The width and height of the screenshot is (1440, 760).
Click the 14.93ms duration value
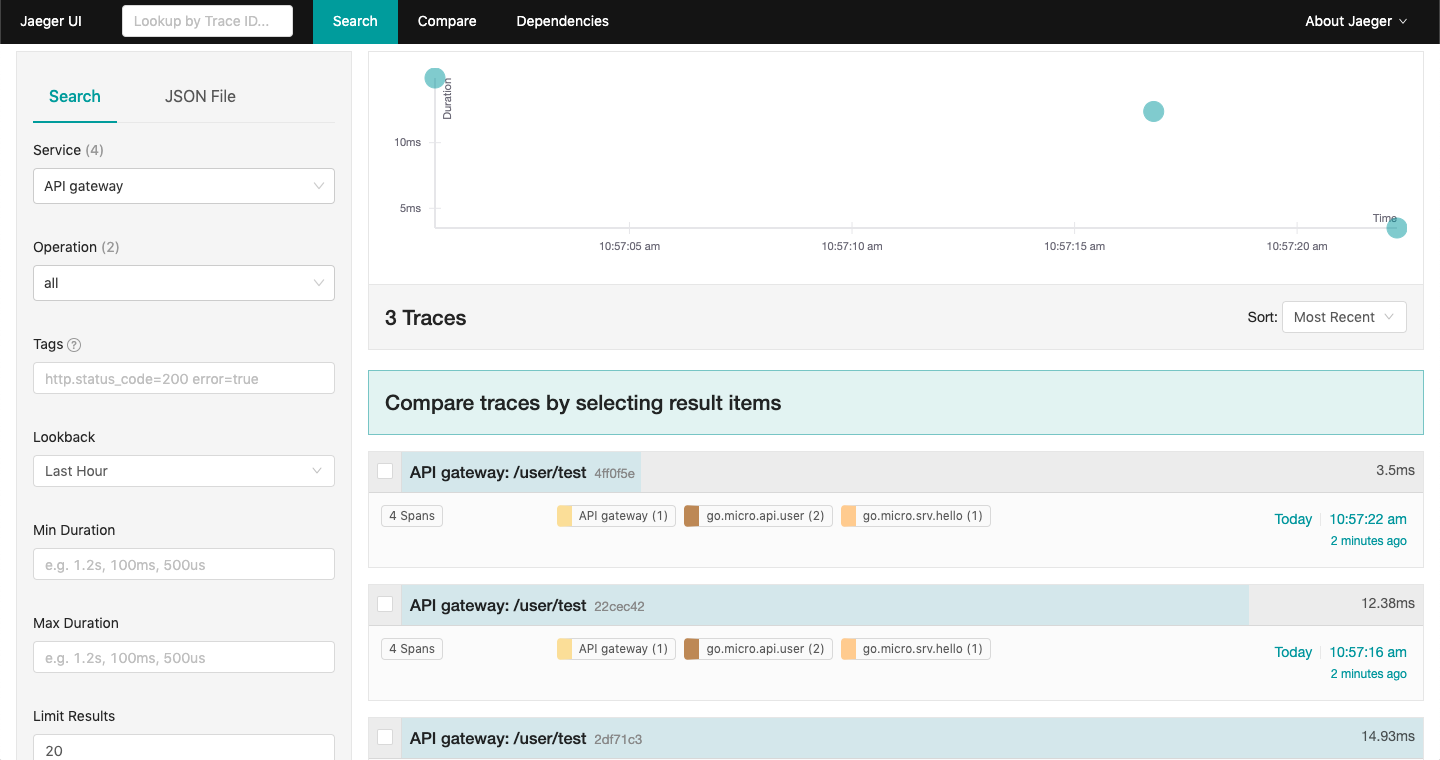click(x=1388, y=736)
